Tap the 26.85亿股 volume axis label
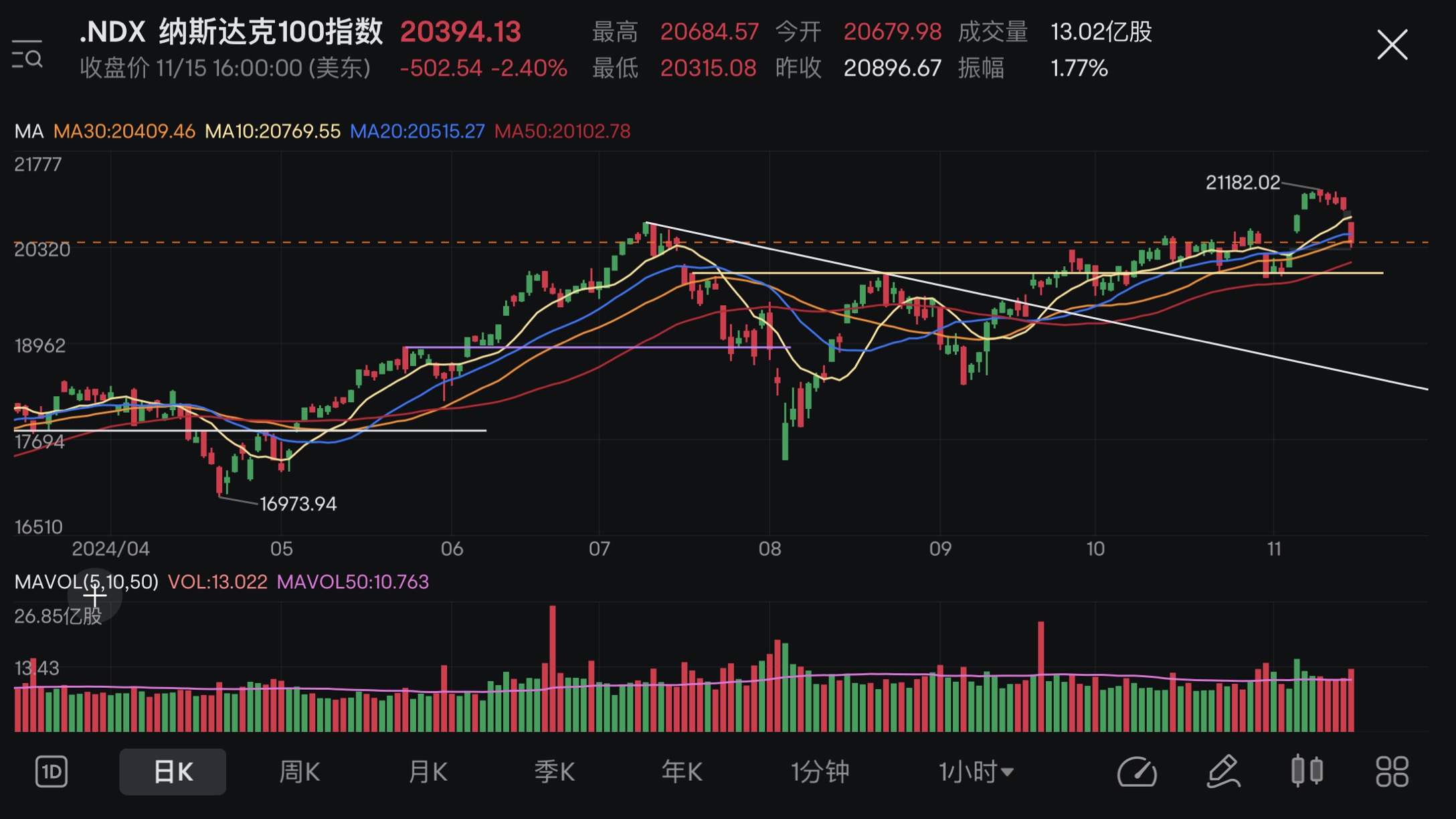Image resolution: width=1456 pixels, height=819 pixels. [58, 616]
